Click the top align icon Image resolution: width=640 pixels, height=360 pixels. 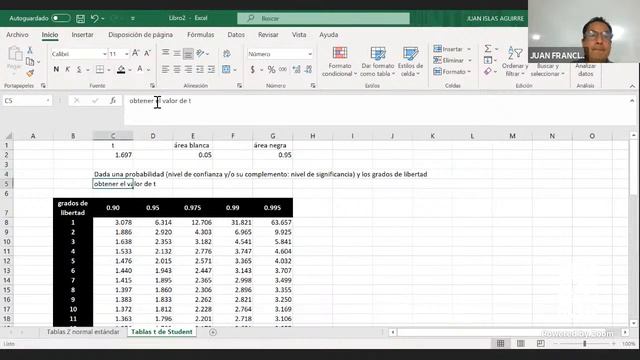coord(165,53)
